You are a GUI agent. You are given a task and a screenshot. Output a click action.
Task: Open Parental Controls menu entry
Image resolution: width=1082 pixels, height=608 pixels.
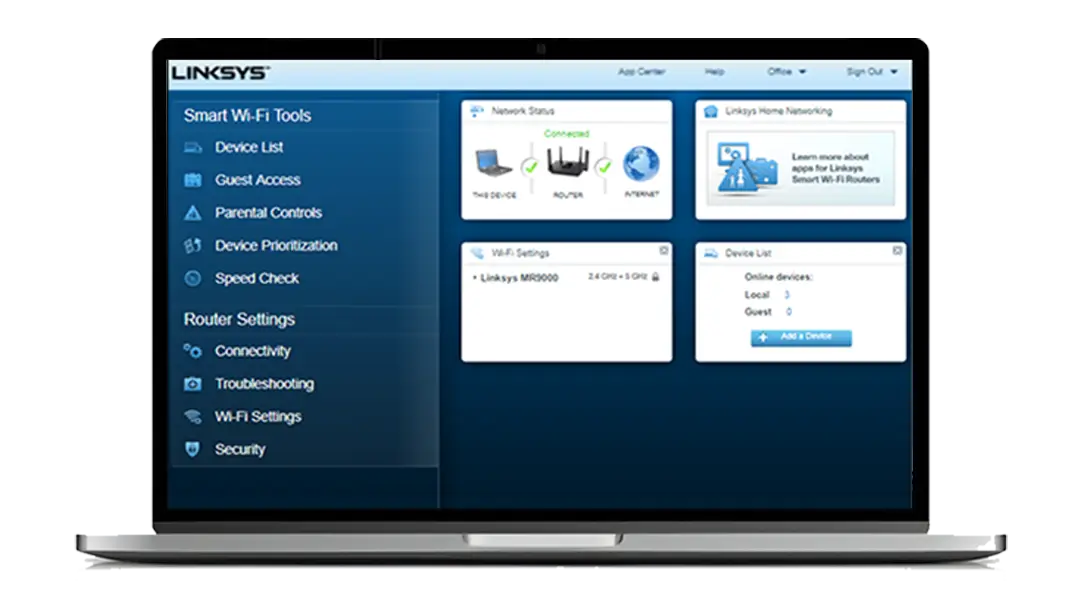point(268,213)
